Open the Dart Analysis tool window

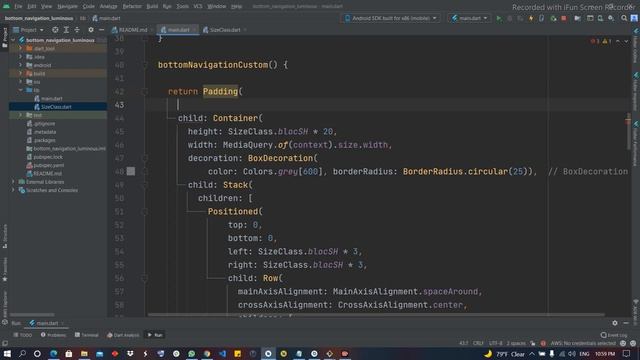pos(123,335)
